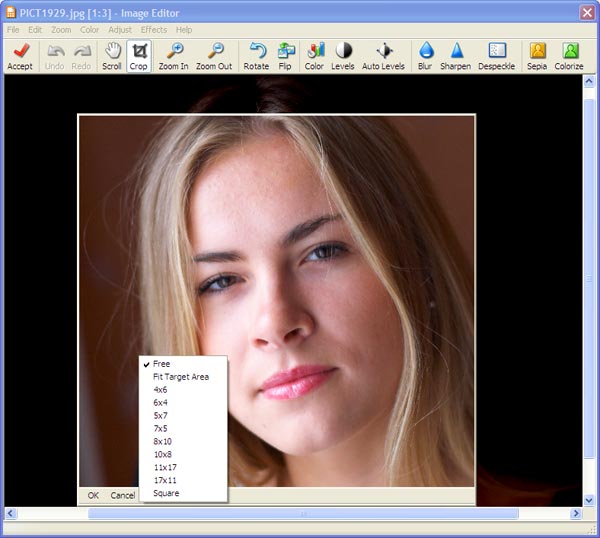Open the Edit menu
Image resolution: width=600 pixels, height=538 pixels.
(35, 30)
